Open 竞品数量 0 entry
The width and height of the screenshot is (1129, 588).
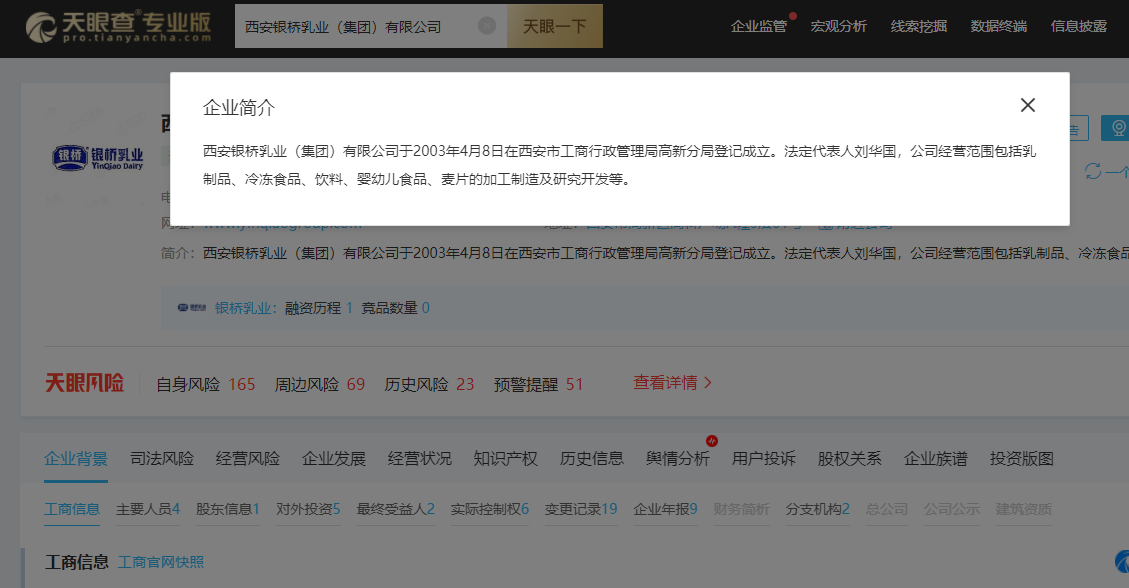pos(395,308)
